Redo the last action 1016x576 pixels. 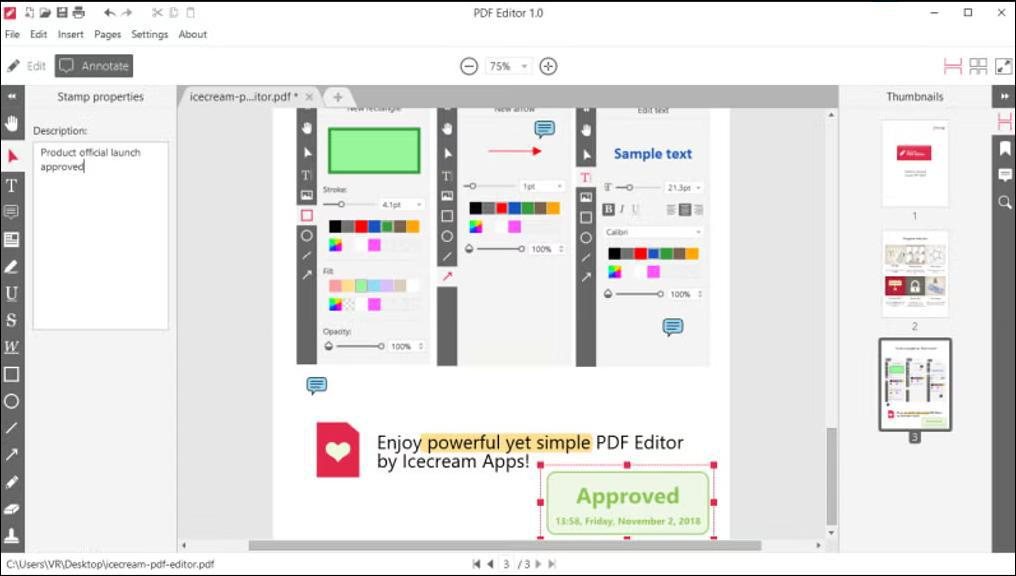click(127, 12)
